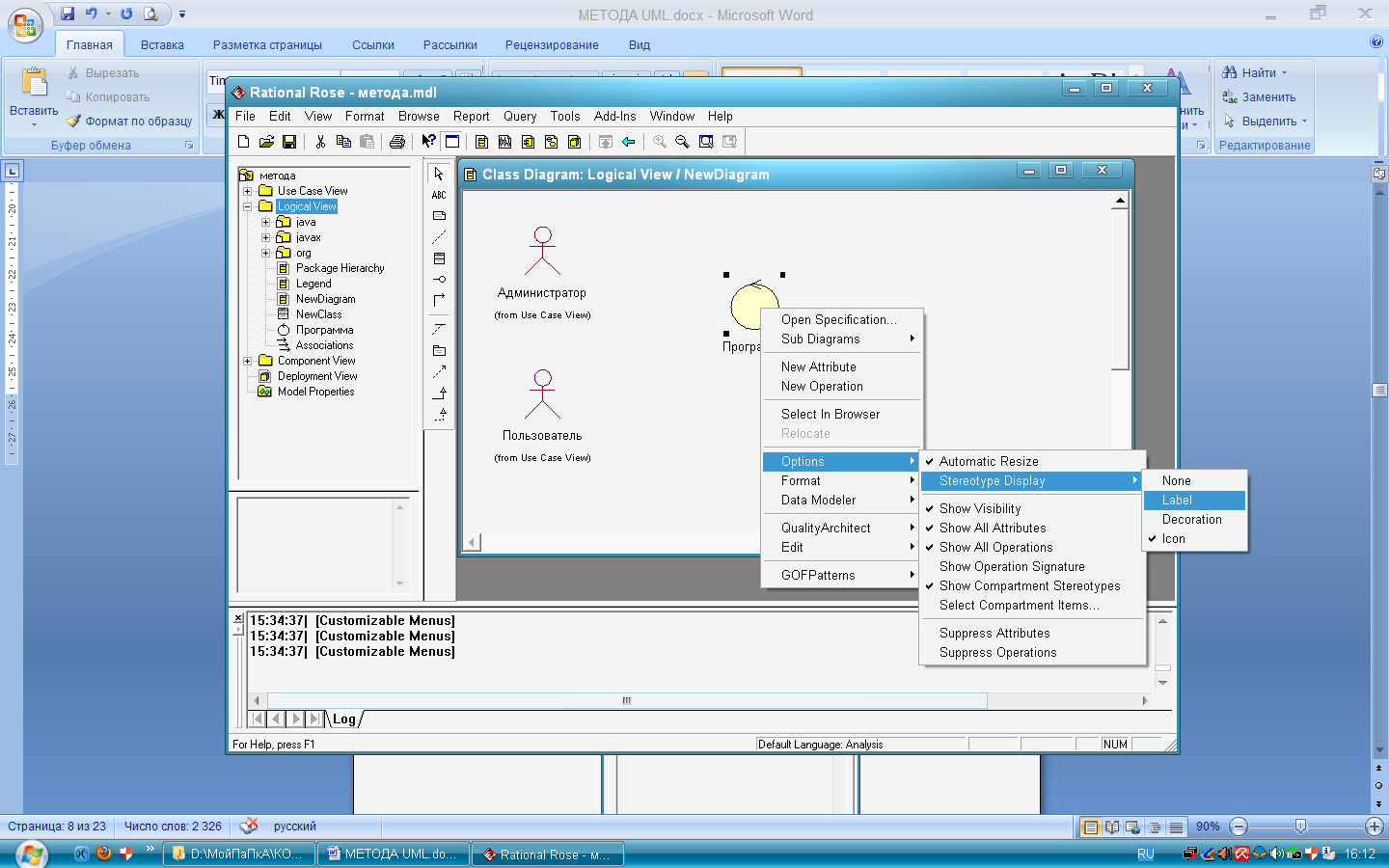Choose Icon stereotype display

pos(1194,539)
